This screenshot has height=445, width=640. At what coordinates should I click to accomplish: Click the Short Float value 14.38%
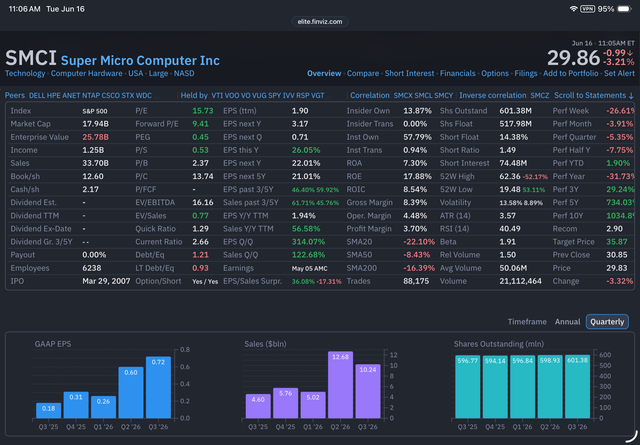(513, 137)
